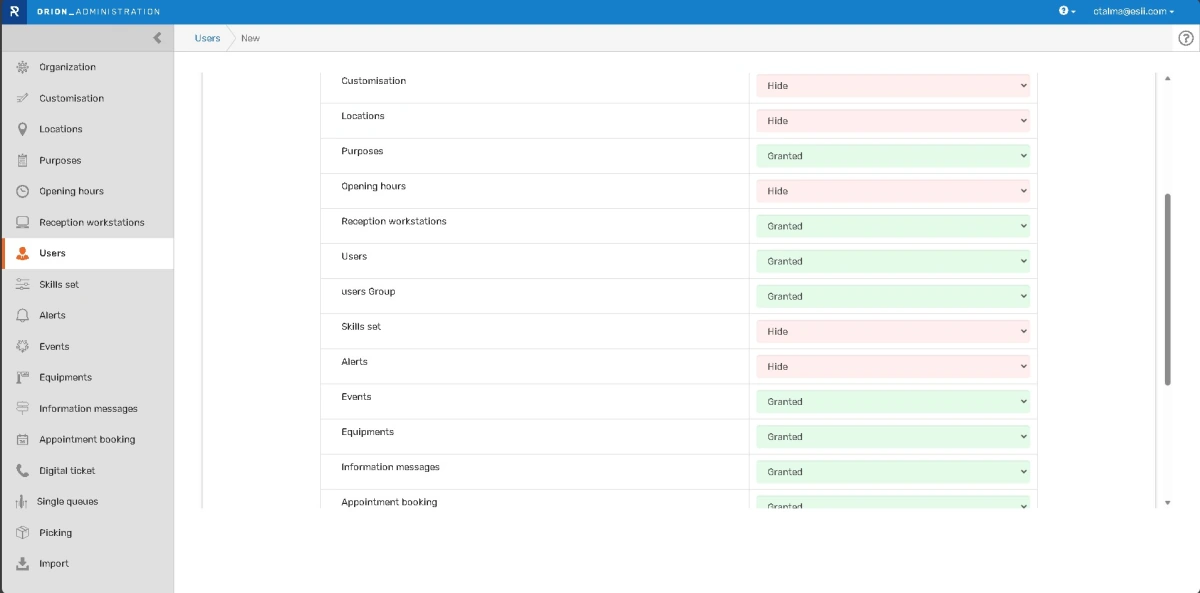Open the top bar help question dropdown
This screenshot has width=1200, height=593.
click(x=1066, y=11)
